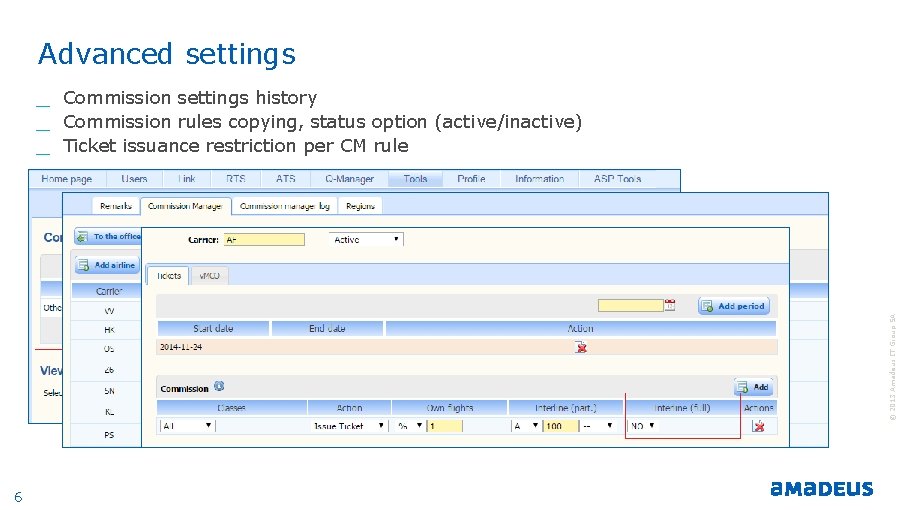Screen dimensions: 907x510
Task: Delete the 2014-11-24 period row
Action: point(581,347)
